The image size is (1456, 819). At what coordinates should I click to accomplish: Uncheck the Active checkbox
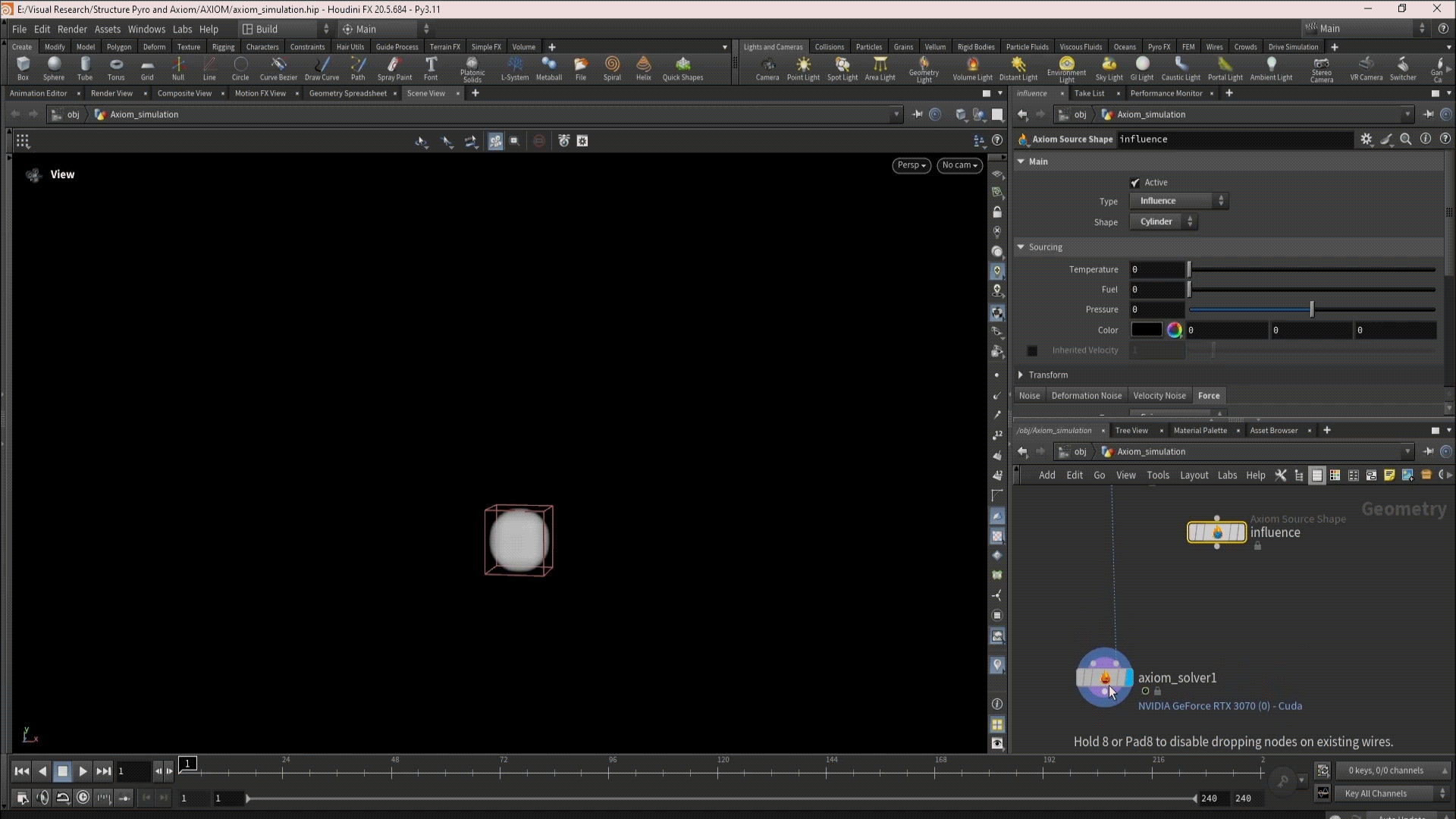1135,183
